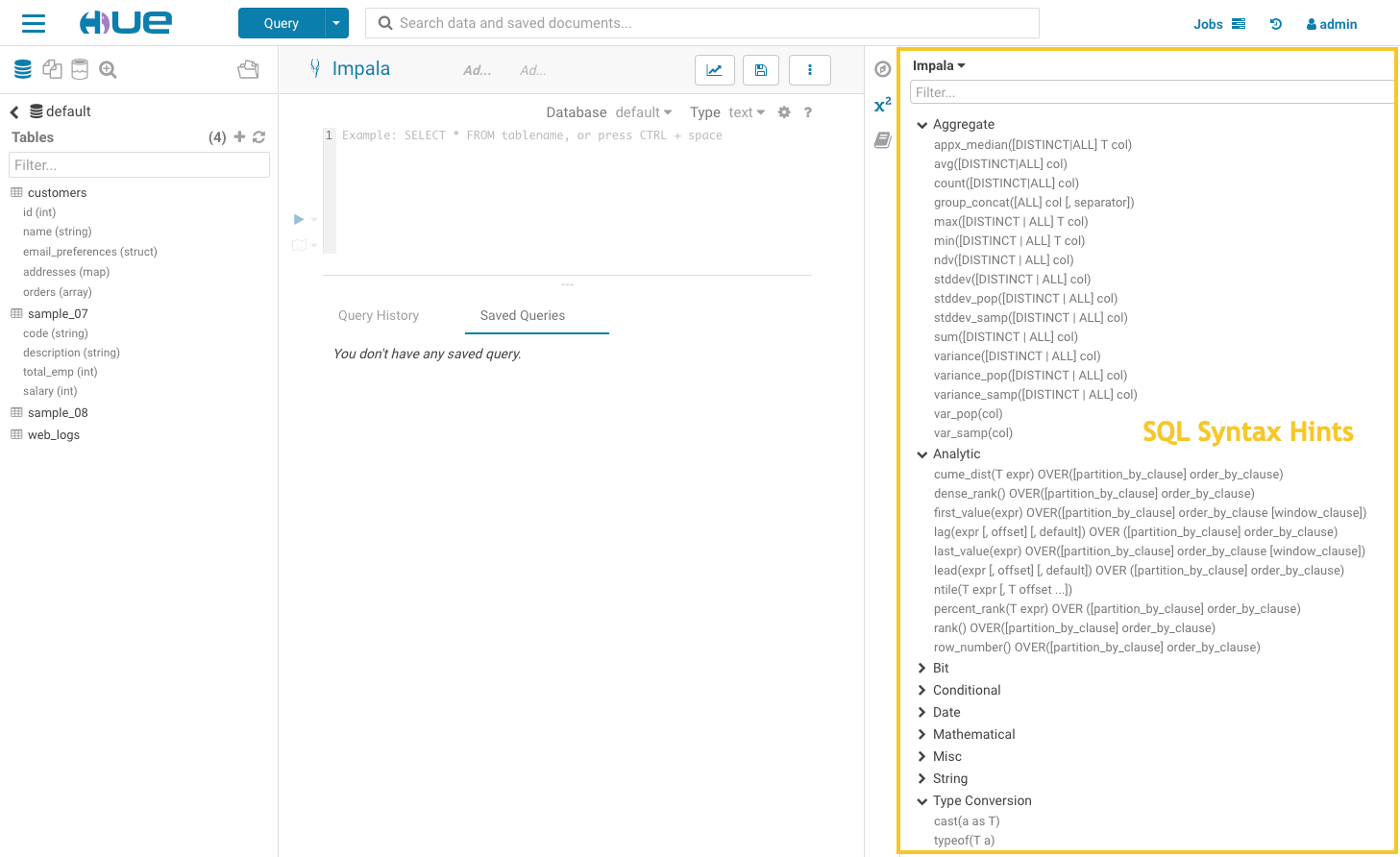Expand the Mathematical functions section
1400x857 pixels.
pyautogui.click(x=922, y=734)
